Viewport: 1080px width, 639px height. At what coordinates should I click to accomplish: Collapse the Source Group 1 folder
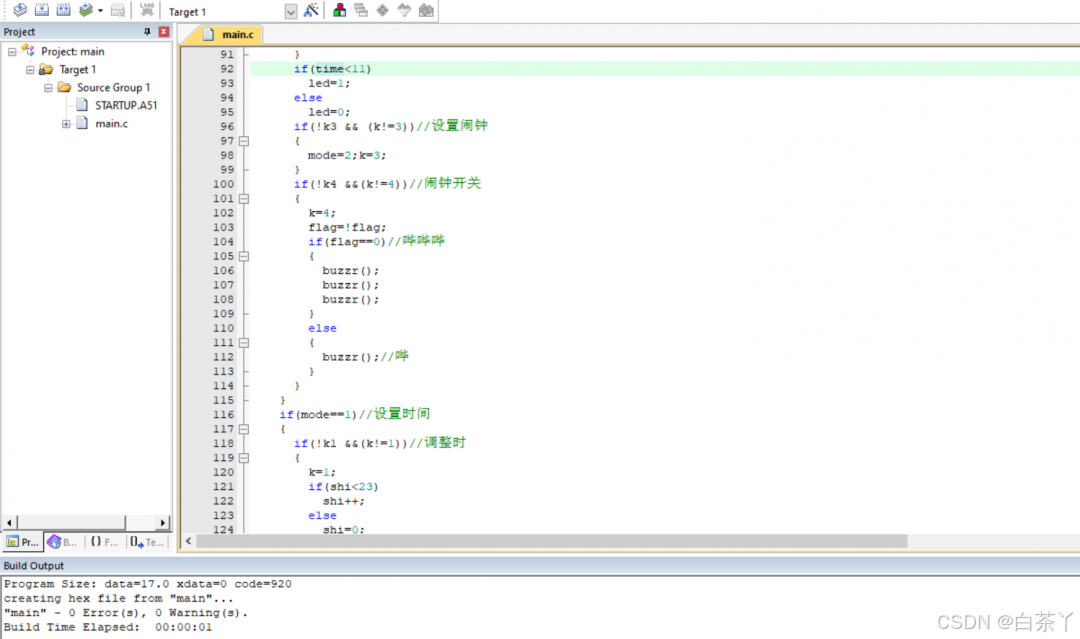tap(48, 88)
